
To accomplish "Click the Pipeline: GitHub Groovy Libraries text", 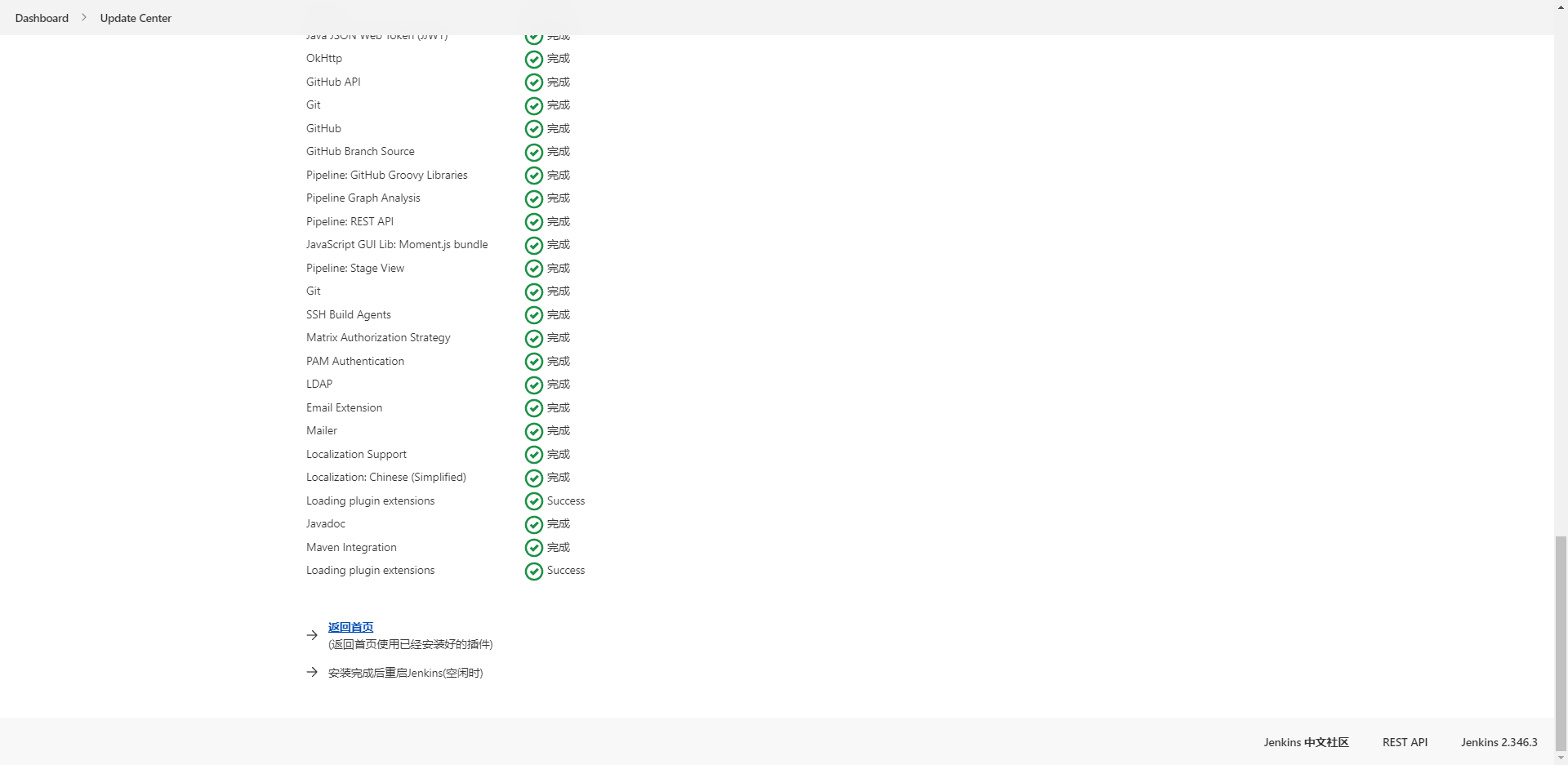I will tap(387, 175).
